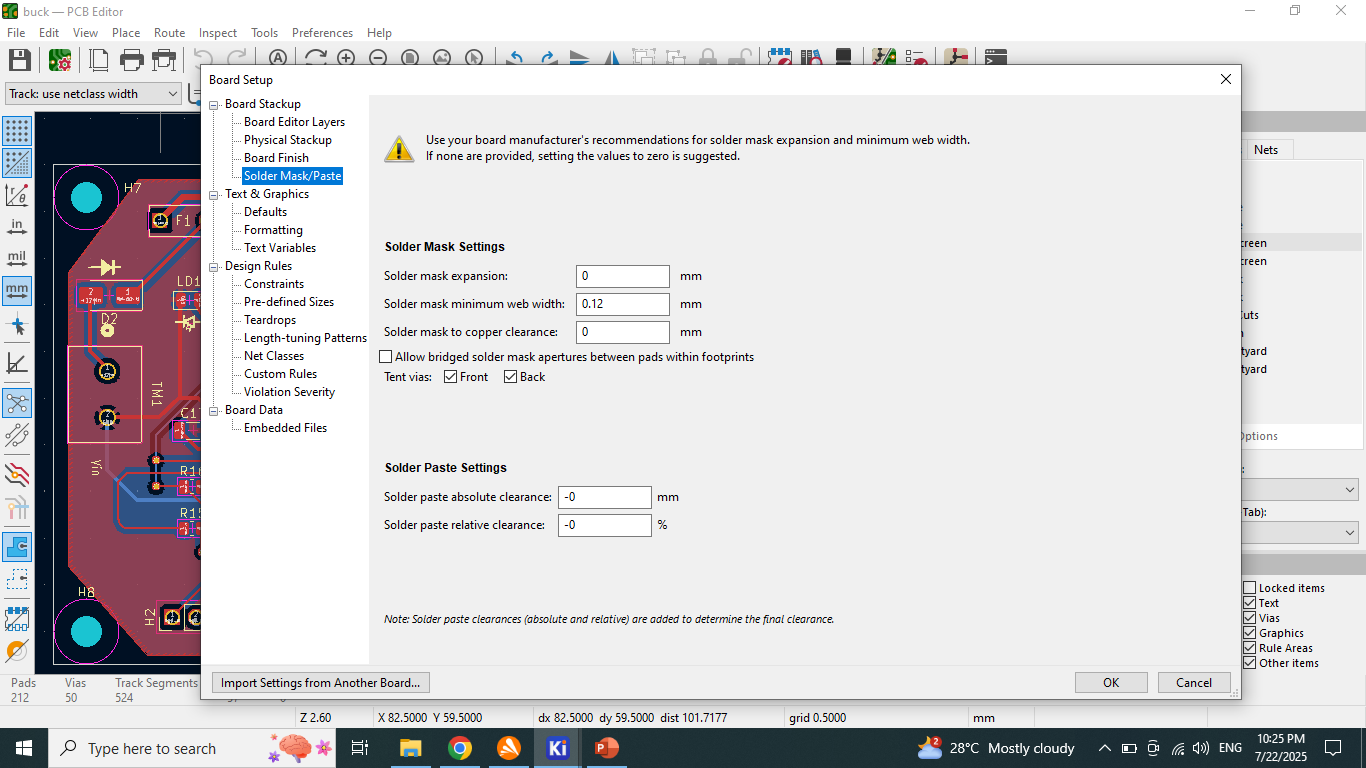Switch units to inches icon
Screen dimensions: 1366x768
pyautogui.click(x=17, y=227)
